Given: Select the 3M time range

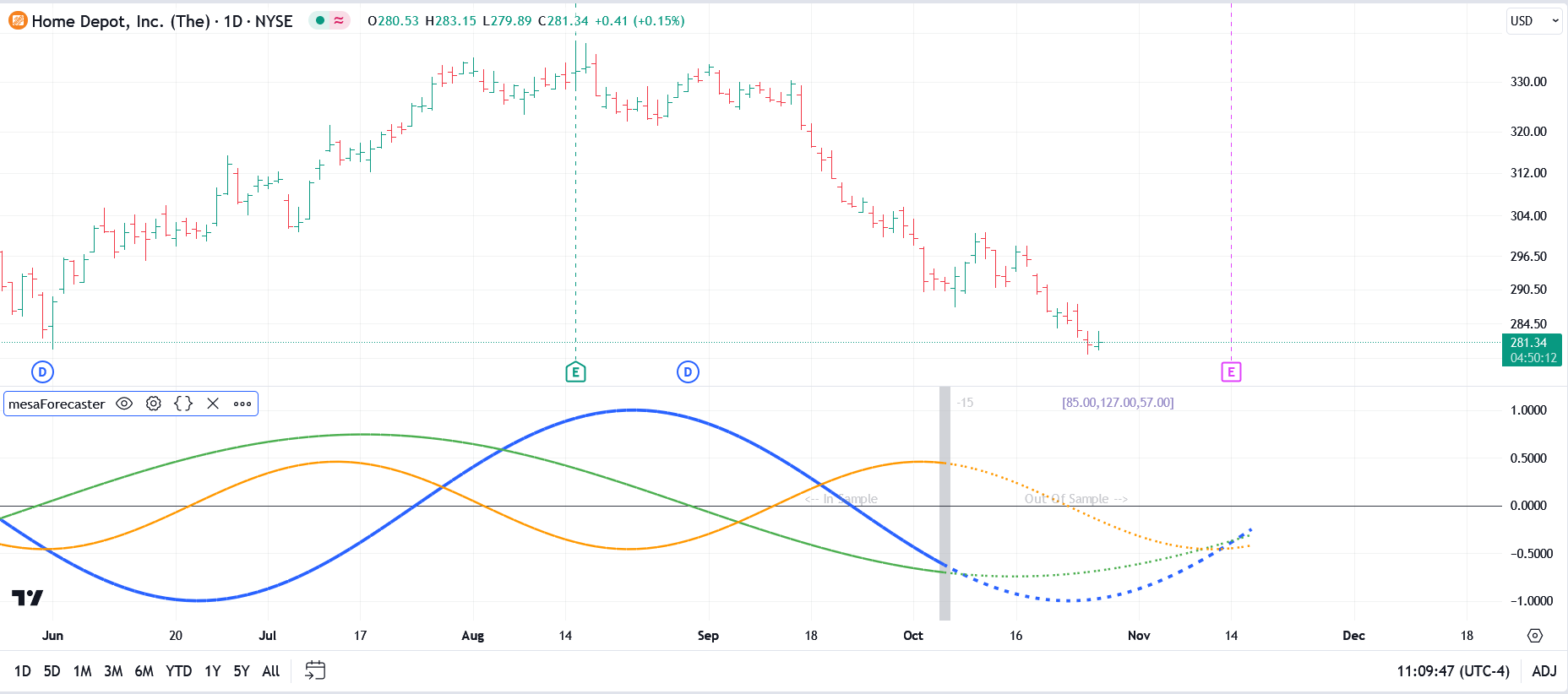Looking at the screenshot, I should pyautogui.click(x=113, y=671).
